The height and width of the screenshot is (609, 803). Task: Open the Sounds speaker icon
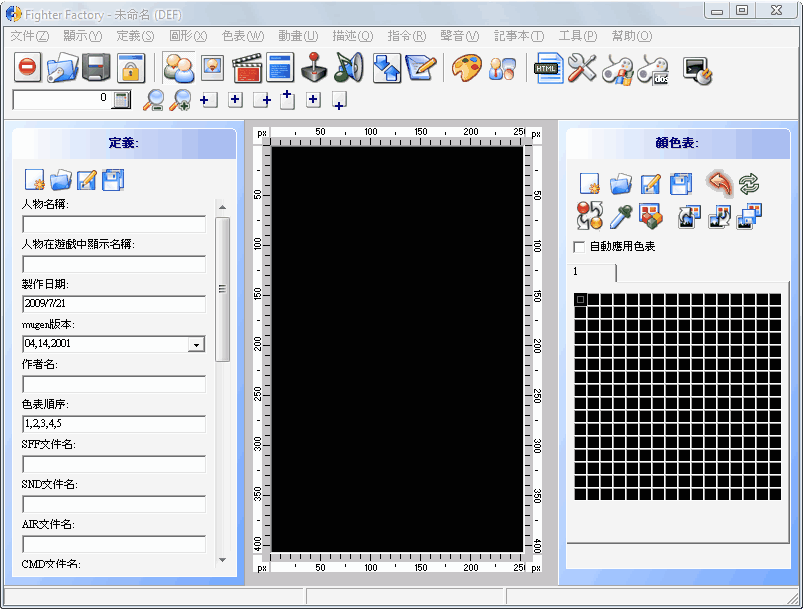(x=349, y=67)
